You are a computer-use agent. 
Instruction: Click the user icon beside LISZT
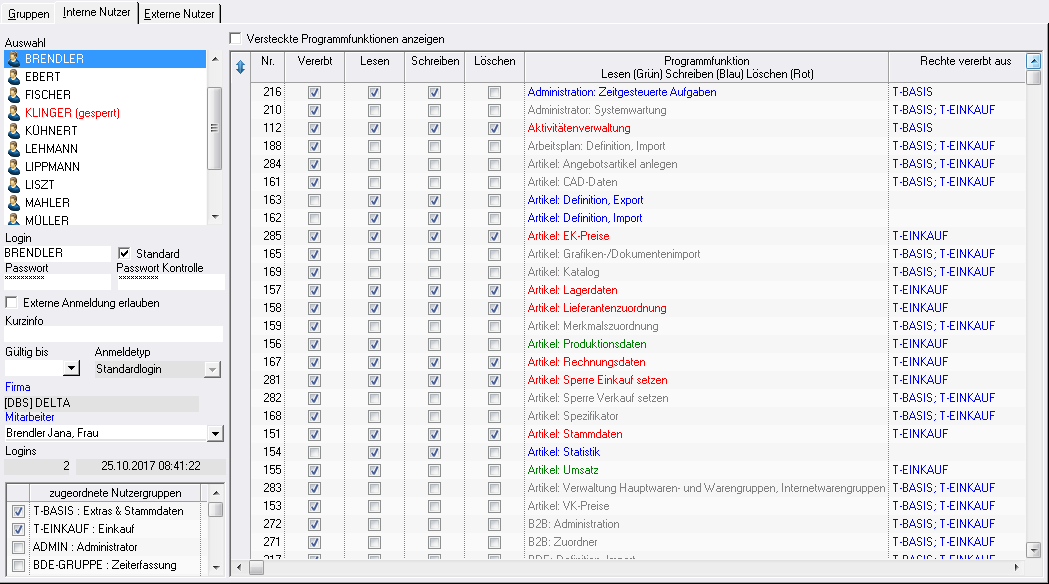(x=14, y=185)
